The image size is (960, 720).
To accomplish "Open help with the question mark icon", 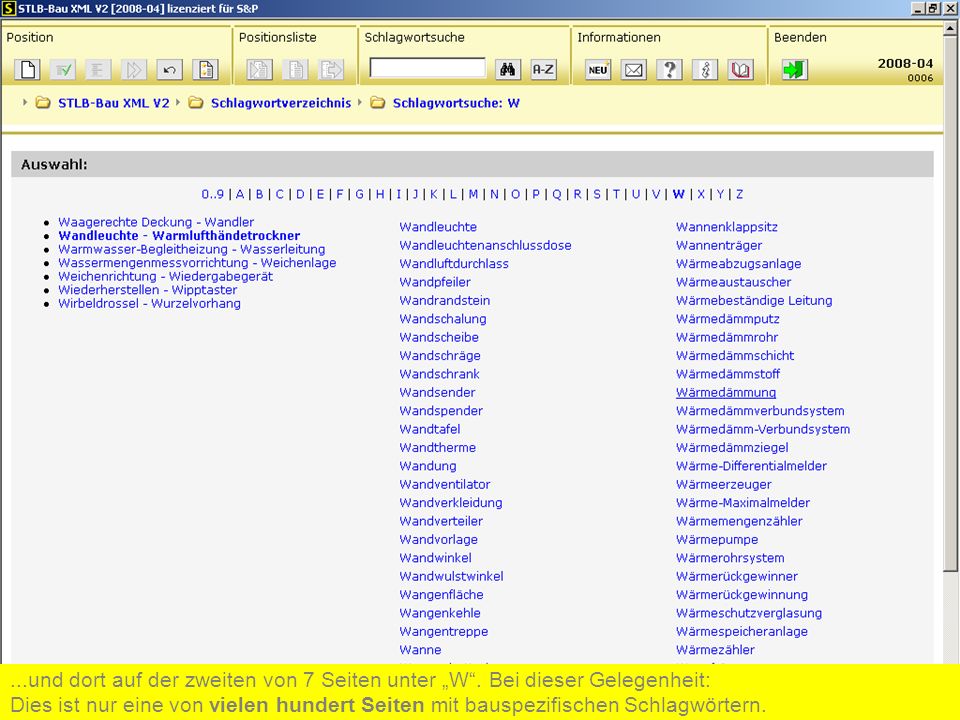I will click(669, 70).
